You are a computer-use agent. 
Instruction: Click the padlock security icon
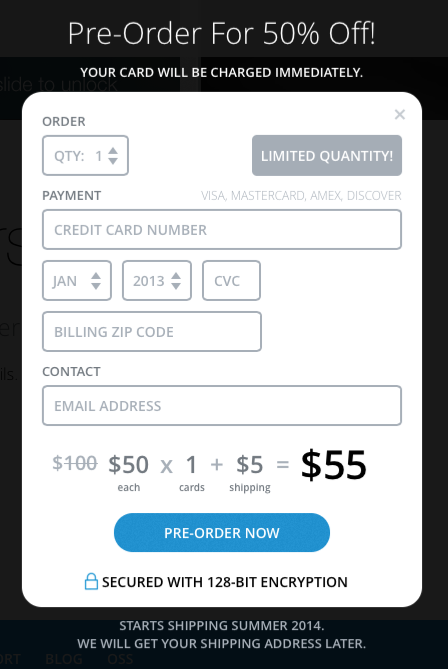pos(91,582)
